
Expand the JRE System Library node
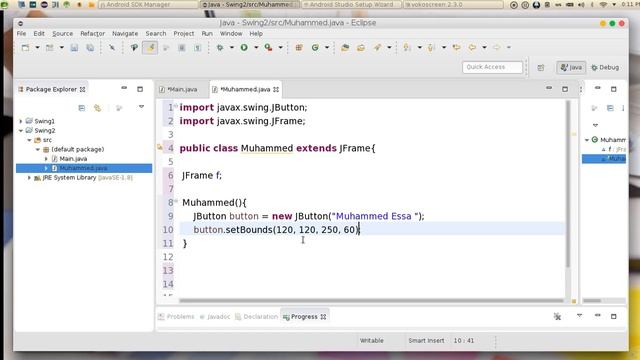[x=29, y=178]
